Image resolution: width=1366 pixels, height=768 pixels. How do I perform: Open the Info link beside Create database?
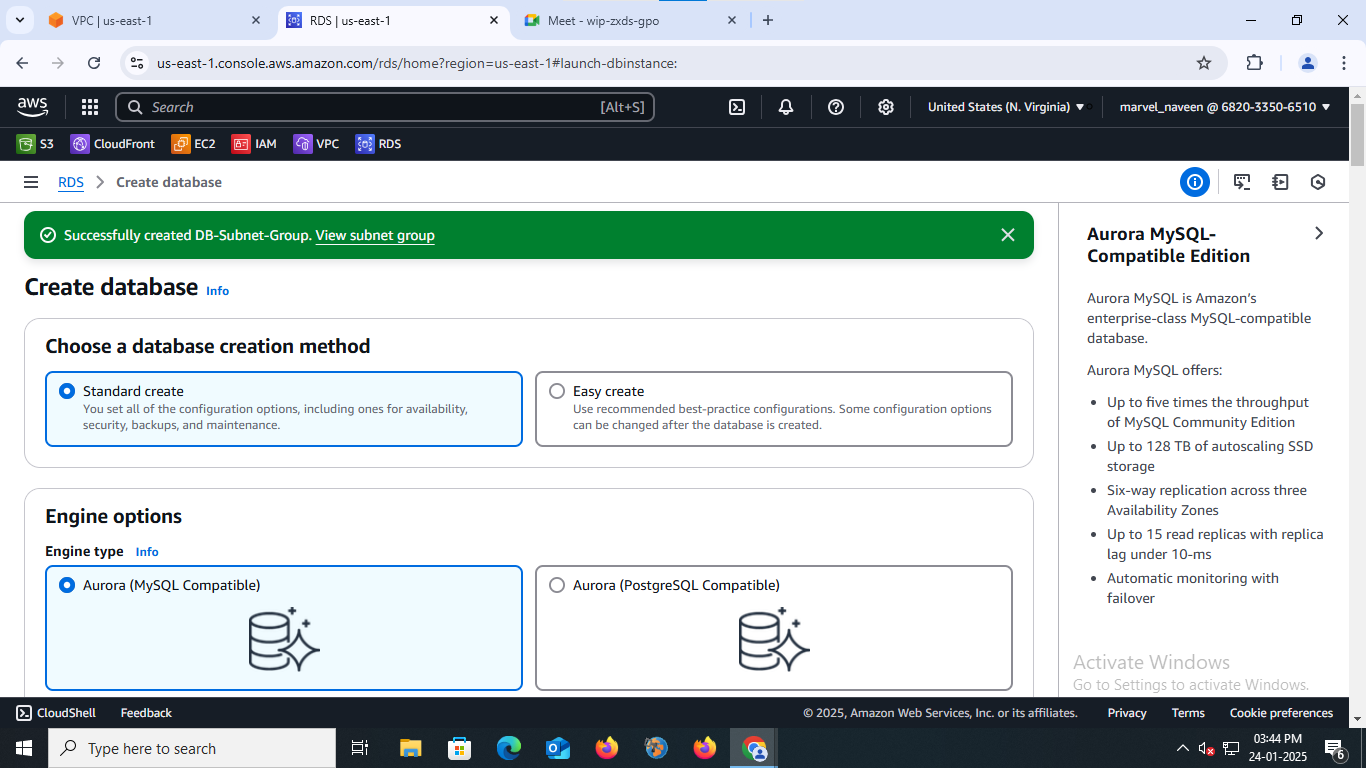coord(217,291)
